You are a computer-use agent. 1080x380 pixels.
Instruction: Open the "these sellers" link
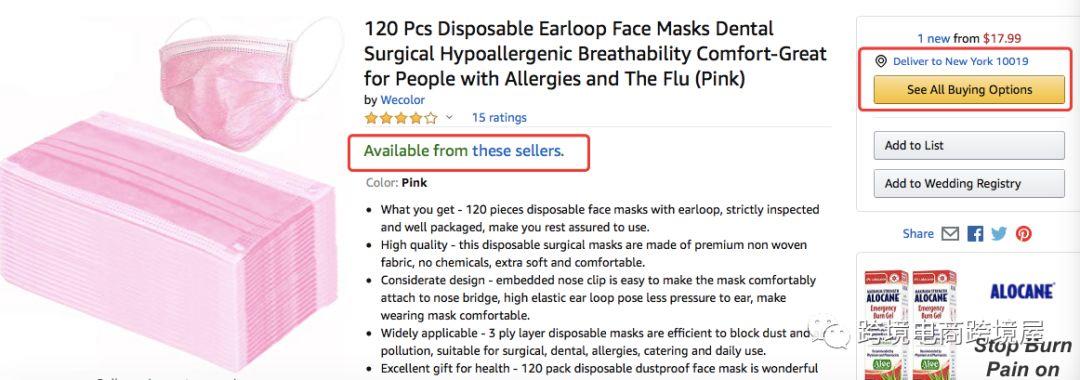click(518, 151)
